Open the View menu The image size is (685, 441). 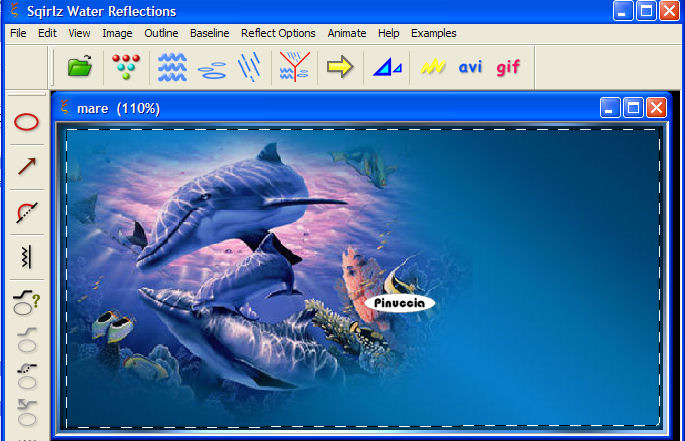79,33
